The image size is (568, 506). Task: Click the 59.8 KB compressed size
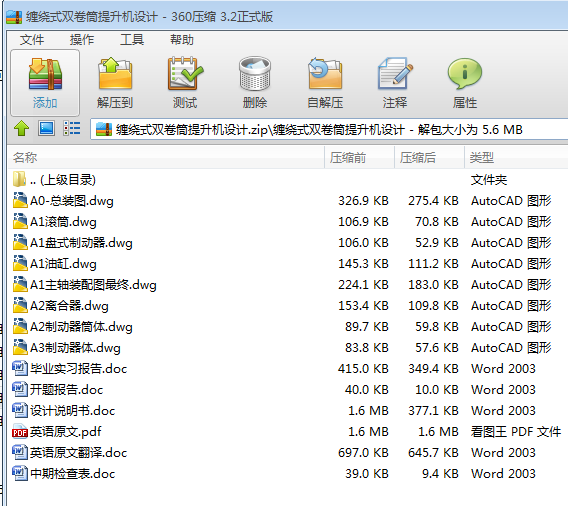[x=437, y=327]
